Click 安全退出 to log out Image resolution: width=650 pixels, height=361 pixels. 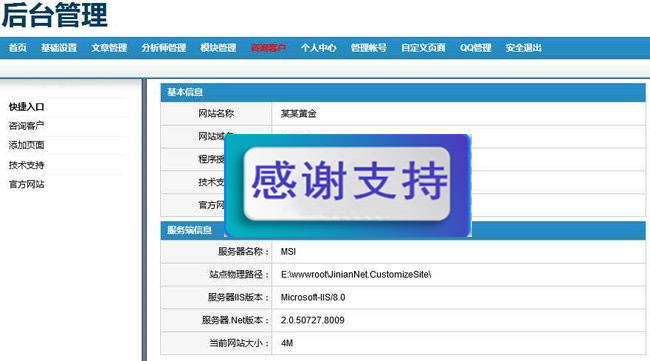pos(524,48)
